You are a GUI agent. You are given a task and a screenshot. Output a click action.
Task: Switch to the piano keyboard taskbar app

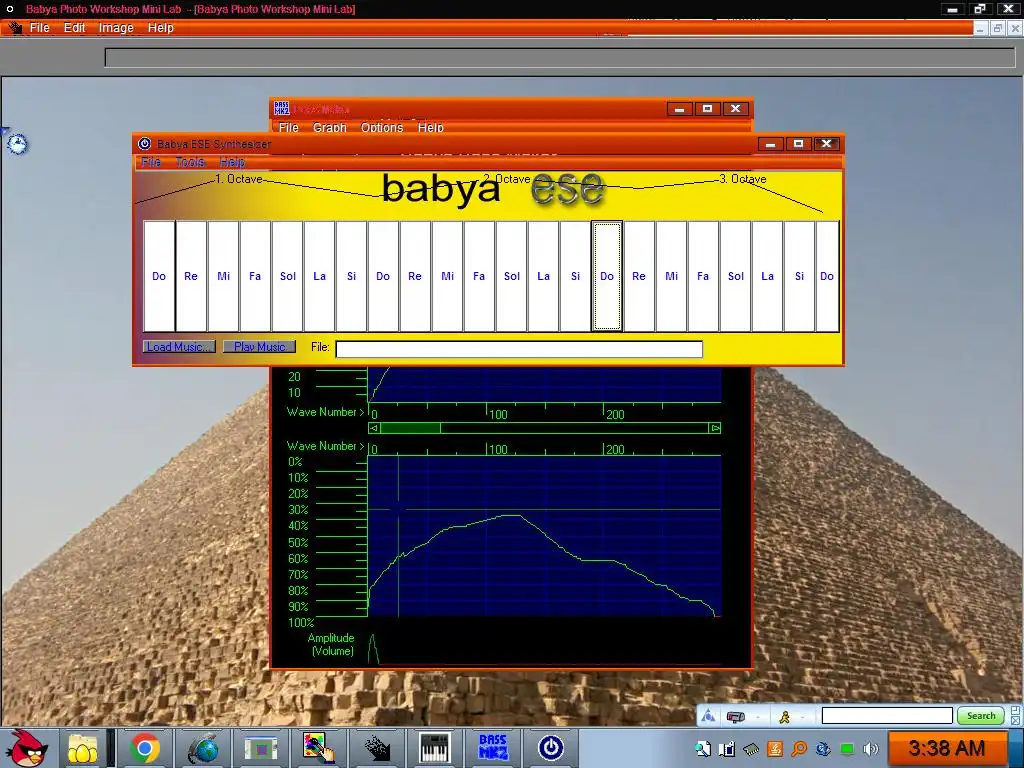pos(435,748)
